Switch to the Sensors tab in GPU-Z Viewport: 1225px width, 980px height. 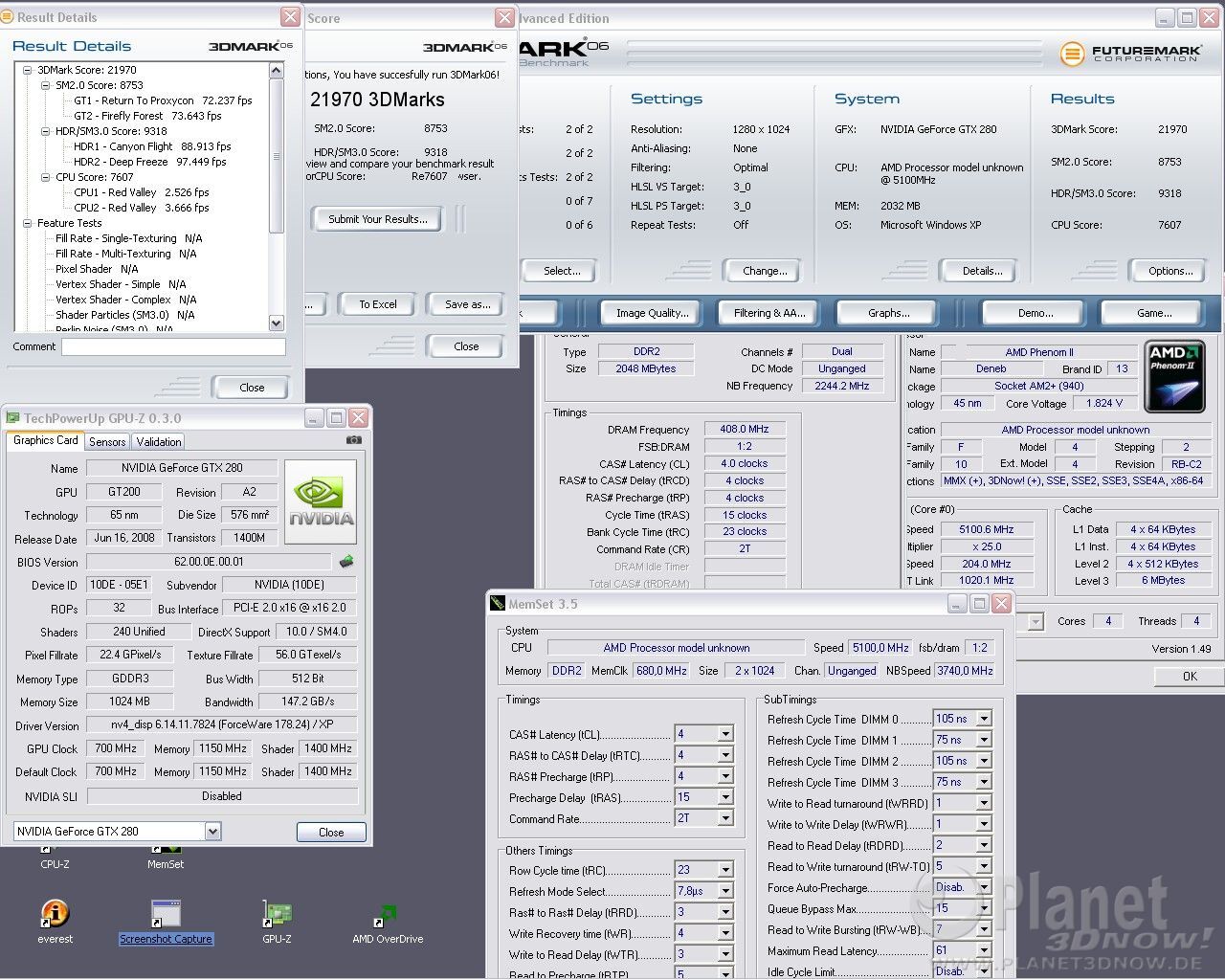pos(107,442)
